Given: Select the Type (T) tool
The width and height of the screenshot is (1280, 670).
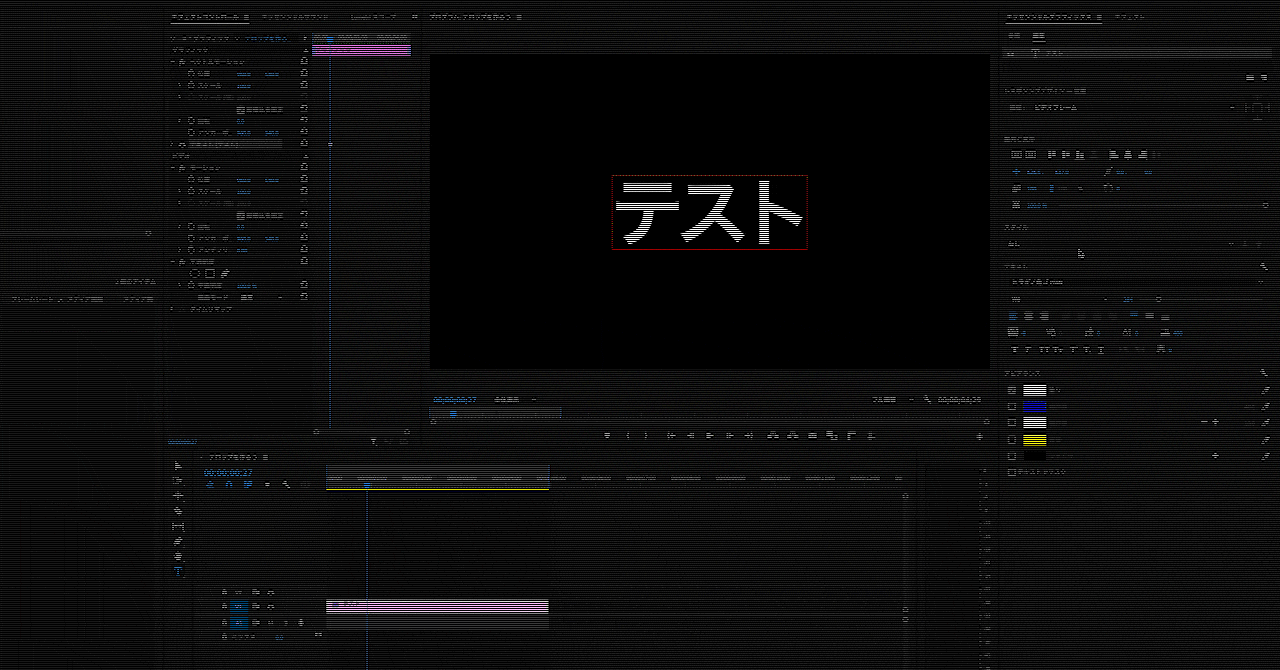Looking at the screenshot, I should pos(178,571).
